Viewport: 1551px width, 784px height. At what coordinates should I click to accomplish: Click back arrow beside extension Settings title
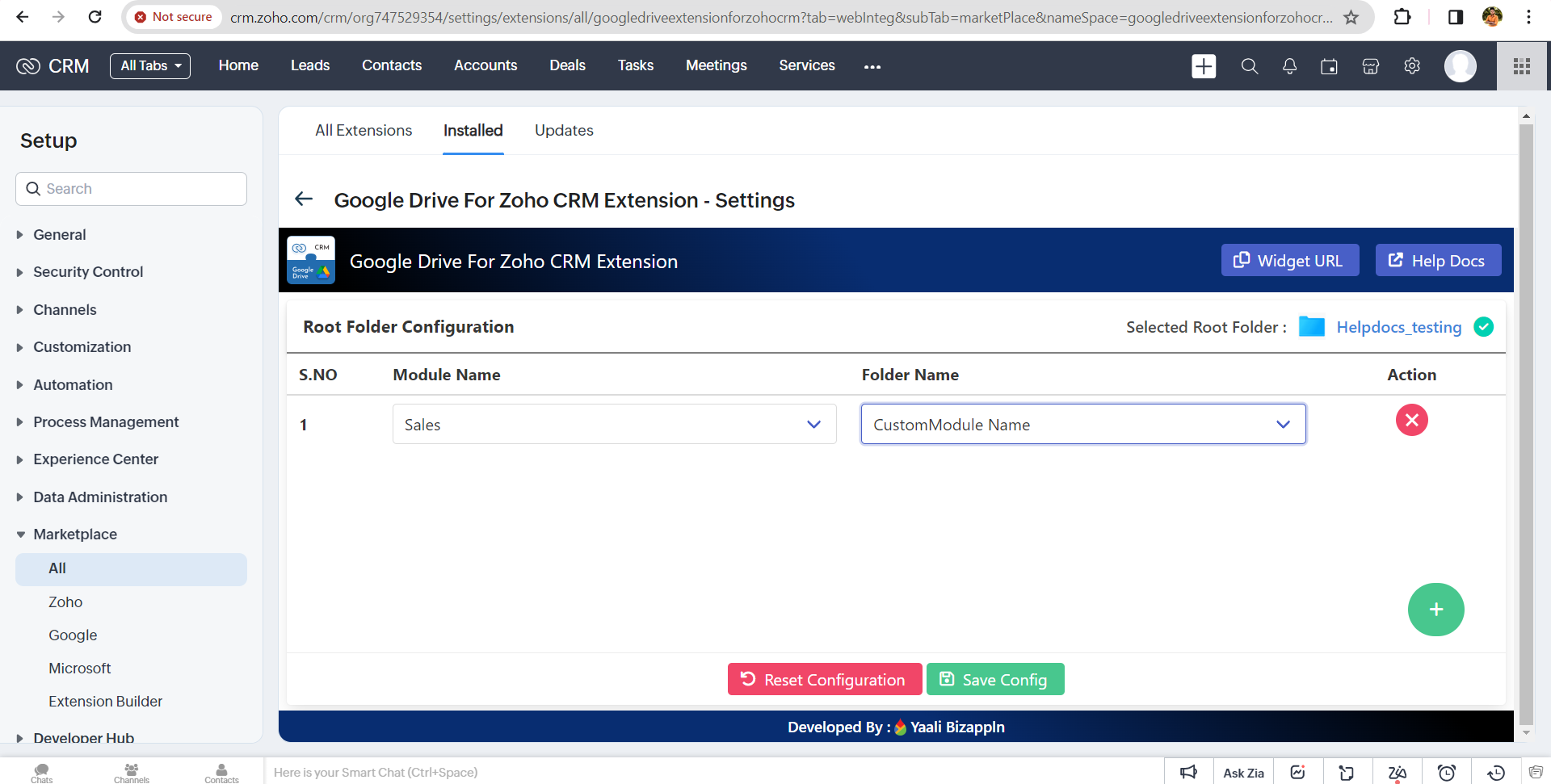pos(304,199)
